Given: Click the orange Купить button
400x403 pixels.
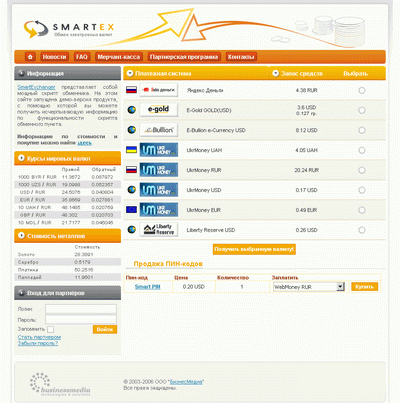Looking at the screenshot, I should (364, 287).
